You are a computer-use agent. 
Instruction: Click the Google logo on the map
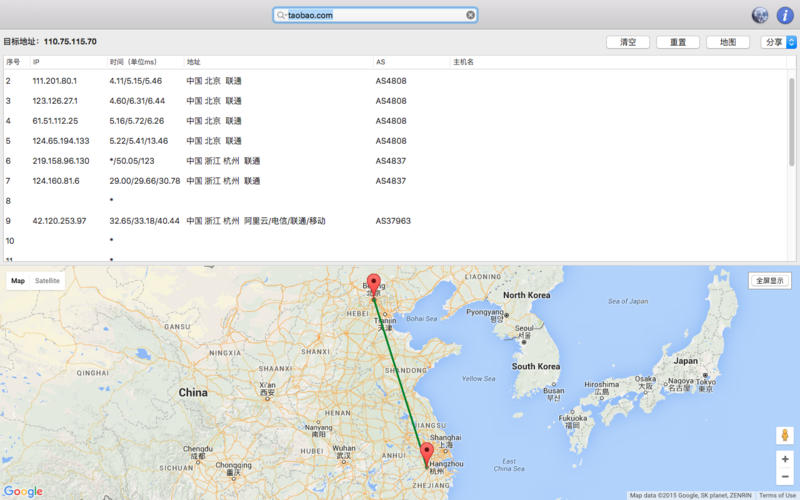pos(23,491)
